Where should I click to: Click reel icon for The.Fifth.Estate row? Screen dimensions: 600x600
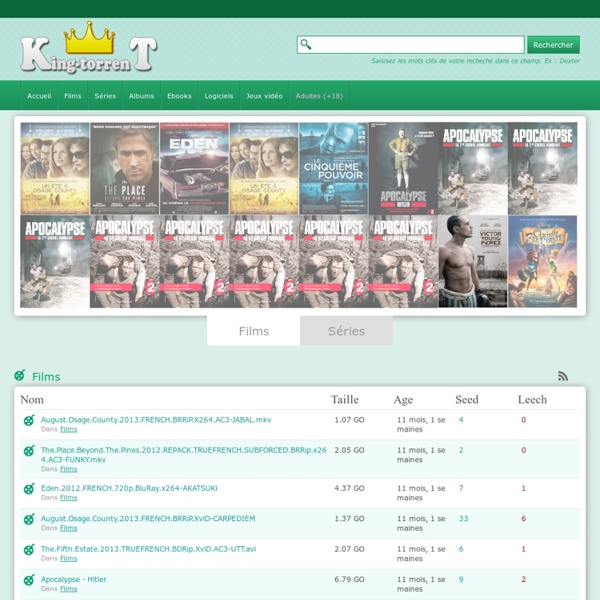click(29, 549)
